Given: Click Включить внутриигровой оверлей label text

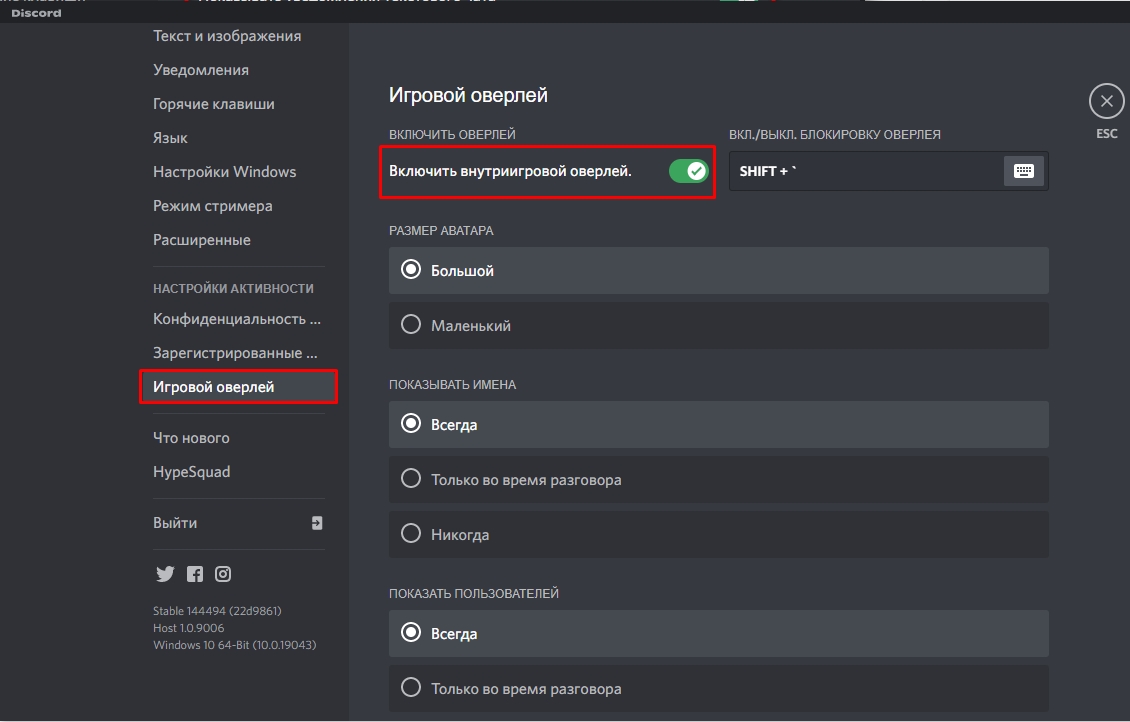Looking at the screenshot, I should pos(510,171).
